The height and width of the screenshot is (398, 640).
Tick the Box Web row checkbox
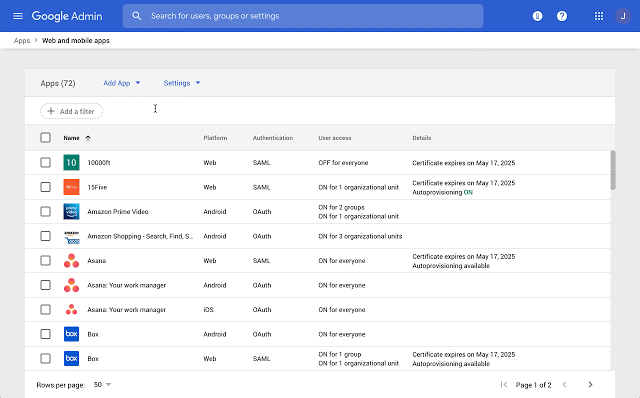[x=45, y=358]
